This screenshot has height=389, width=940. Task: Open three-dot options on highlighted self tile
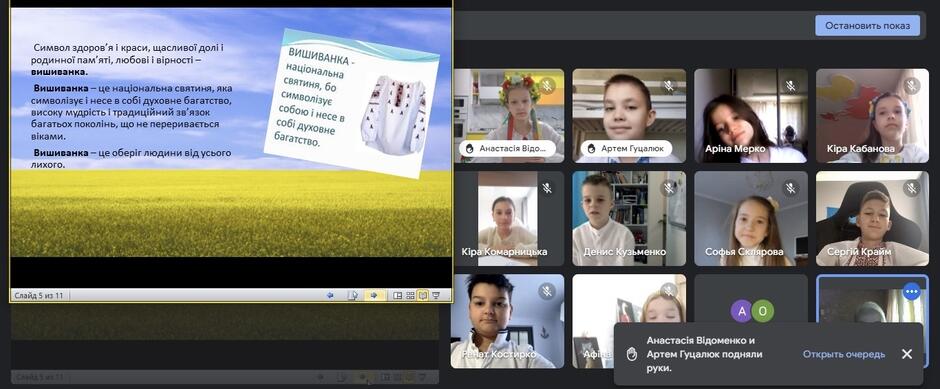912,291
